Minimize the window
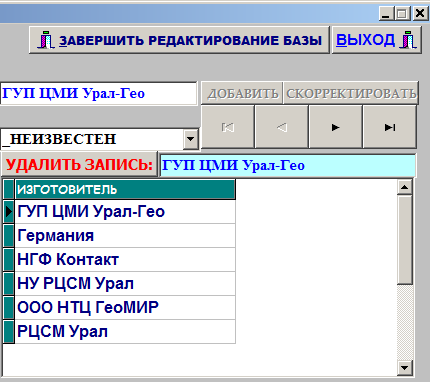 (386, 14)
